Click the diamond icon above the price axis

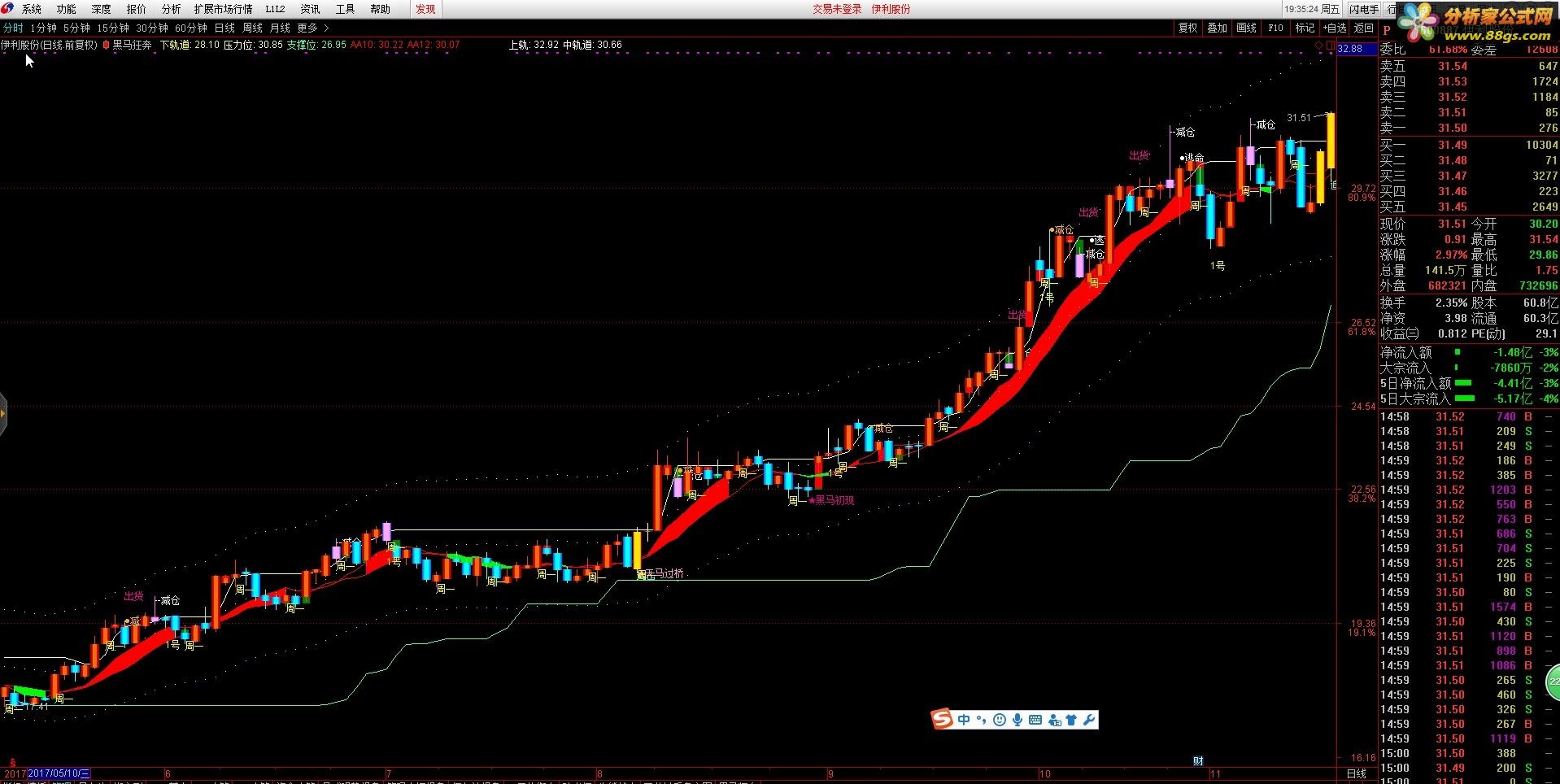click(1320, 47)
